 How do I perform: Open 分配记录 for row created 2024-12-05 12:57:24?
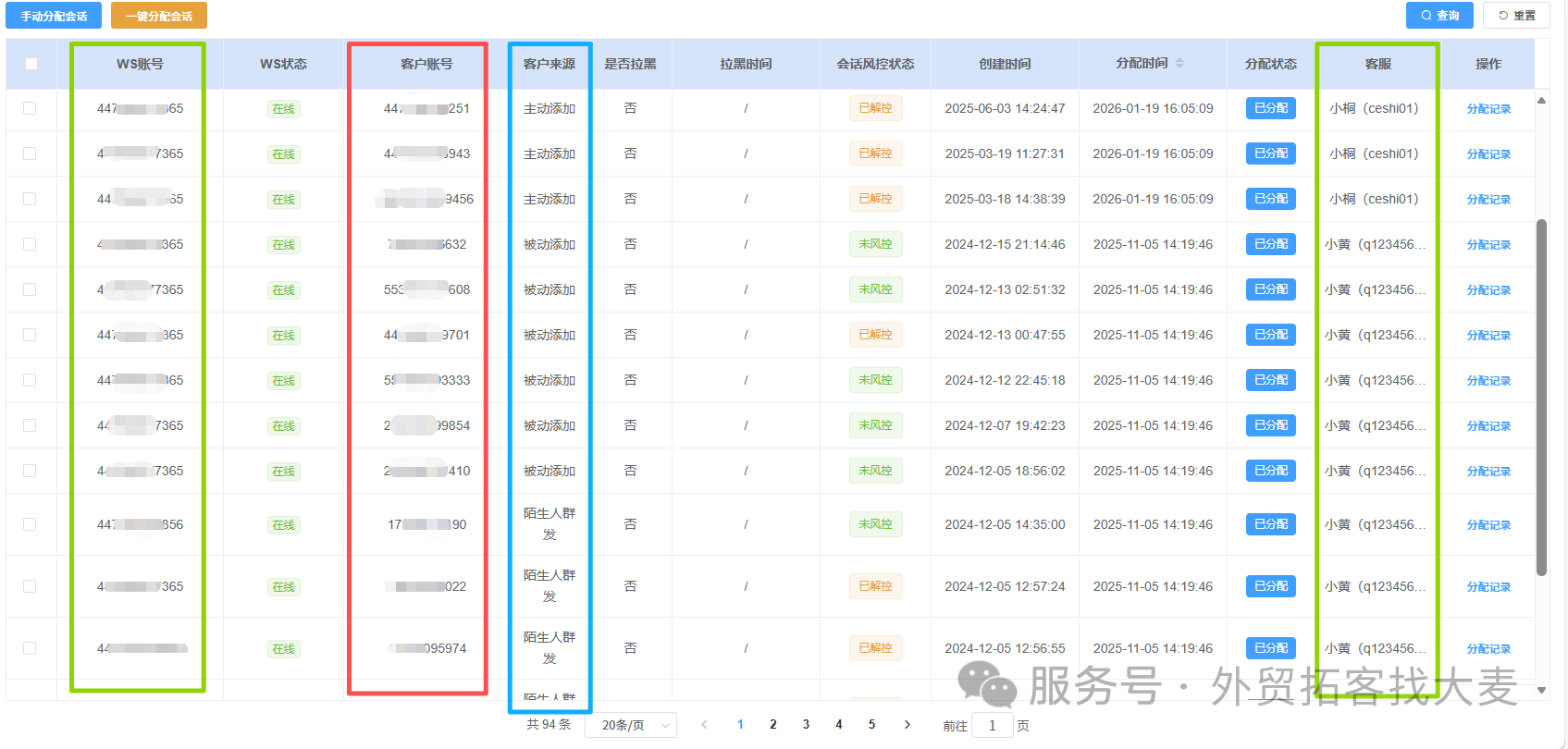pyautogui.click(x=1488, y=587)
